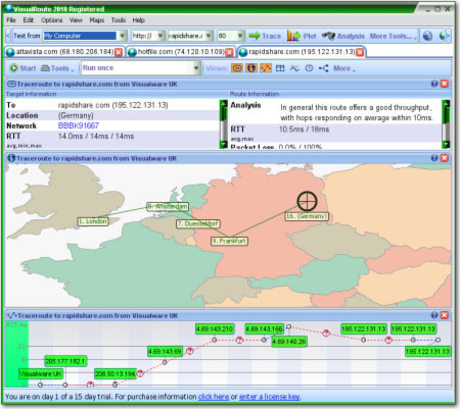Open the More Tools dropdown
This screenshot has width=460, height=409.
point(393,36)
